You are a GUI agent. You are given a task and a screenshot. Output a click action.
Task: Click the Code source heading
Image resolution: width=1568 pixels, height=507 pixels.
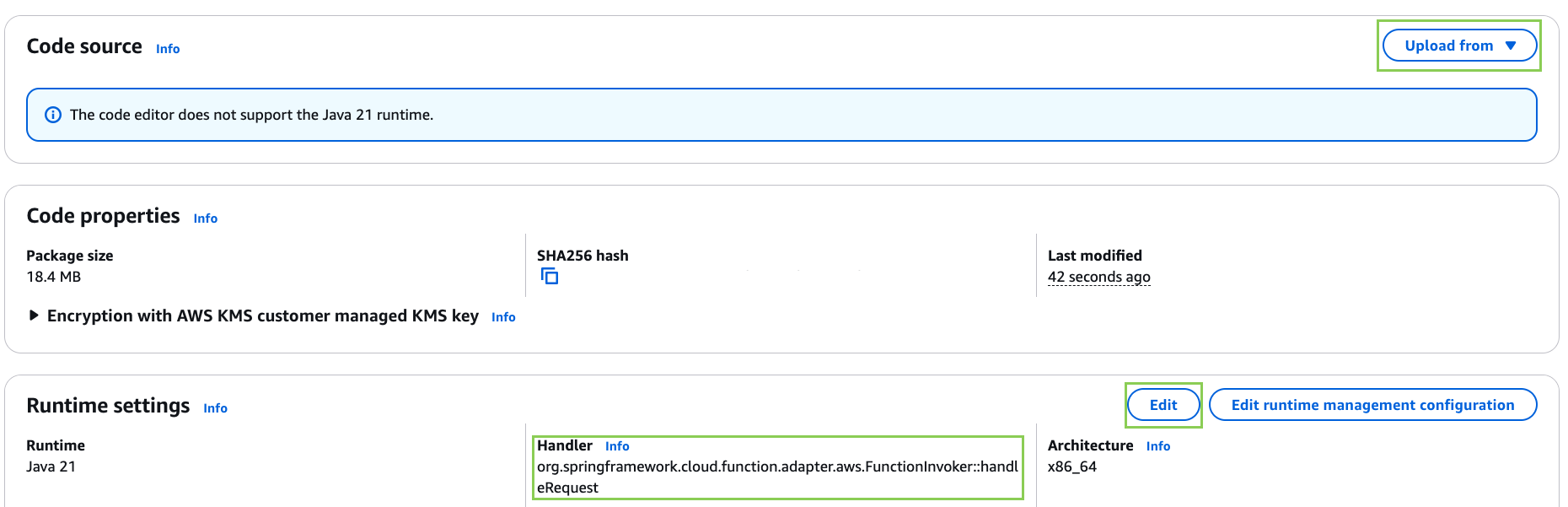(84, 46)
